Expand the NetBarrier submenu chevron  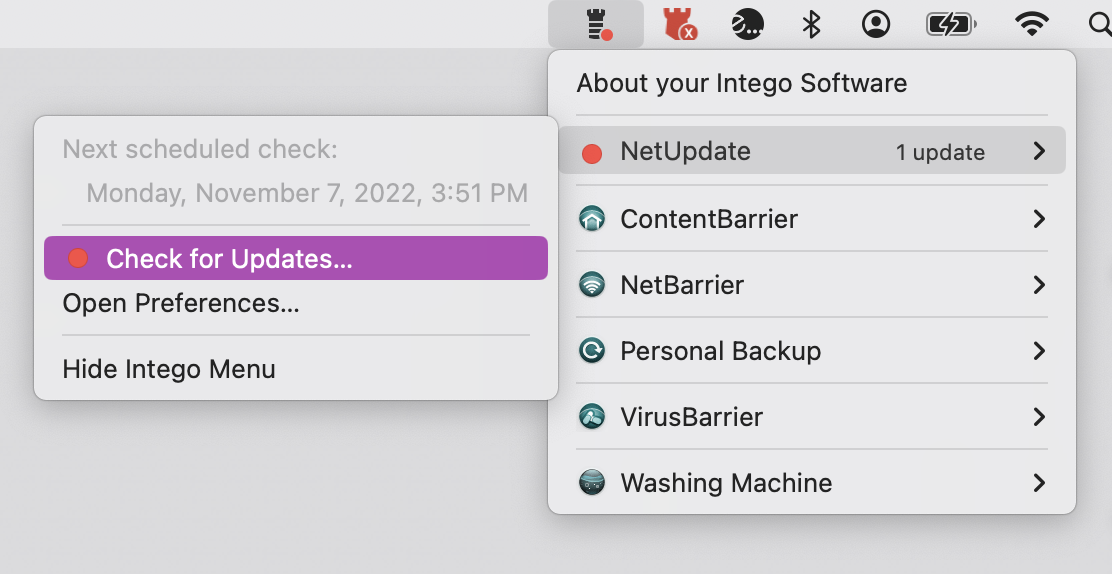(1039, 285)
